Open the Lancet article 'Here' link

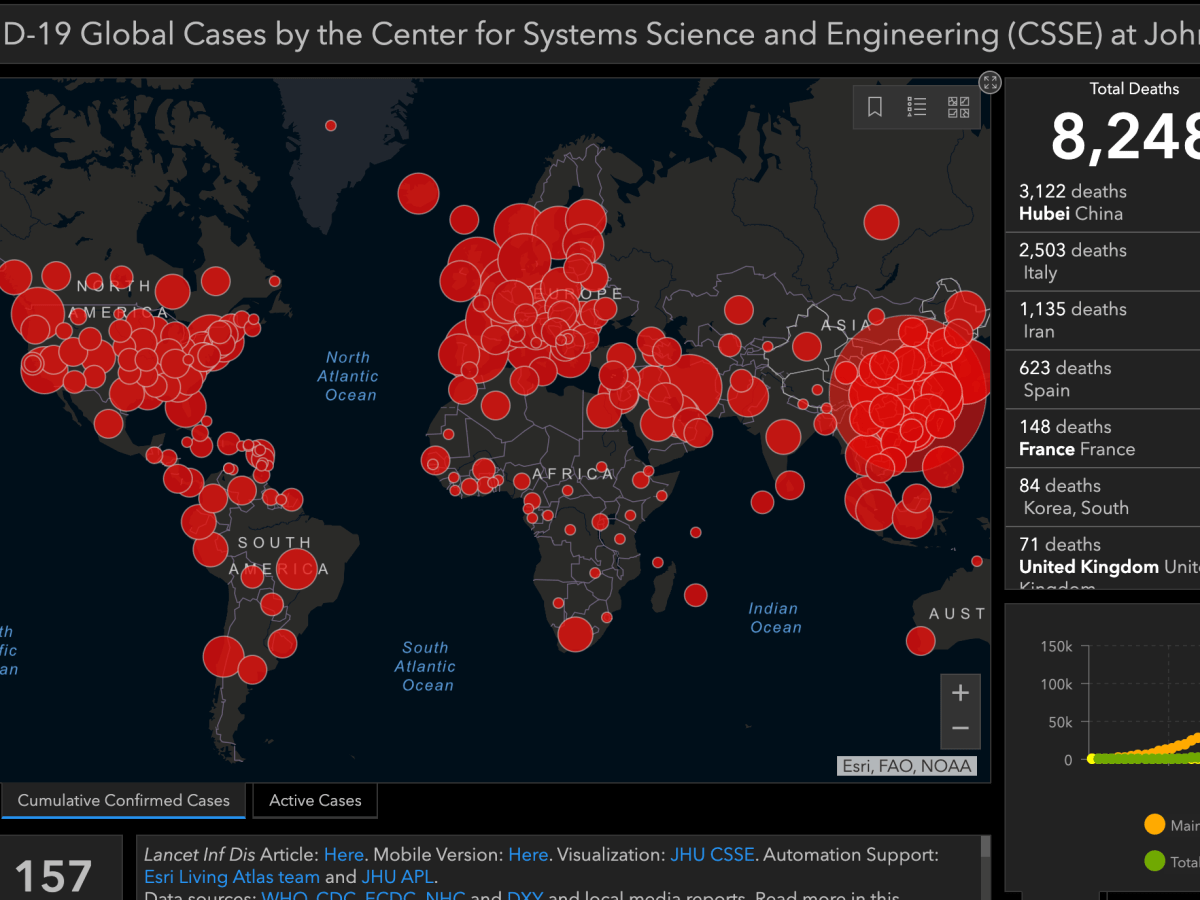(x=343, y=855)
